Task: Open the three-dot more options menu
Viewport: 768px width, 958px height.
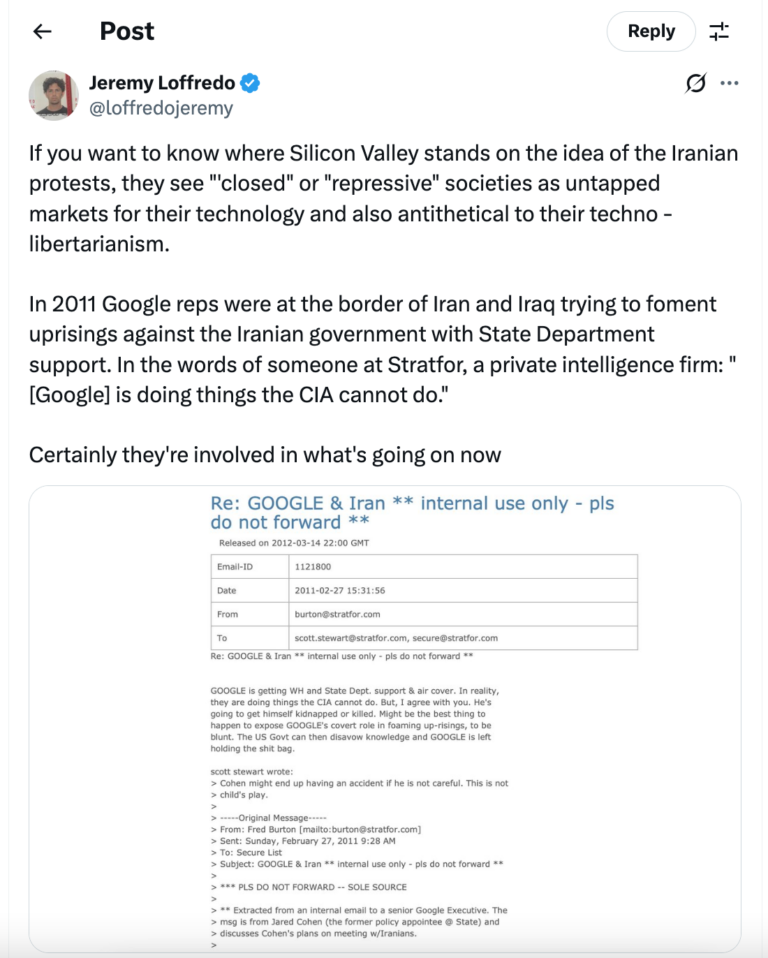Action: click(729, 84)
